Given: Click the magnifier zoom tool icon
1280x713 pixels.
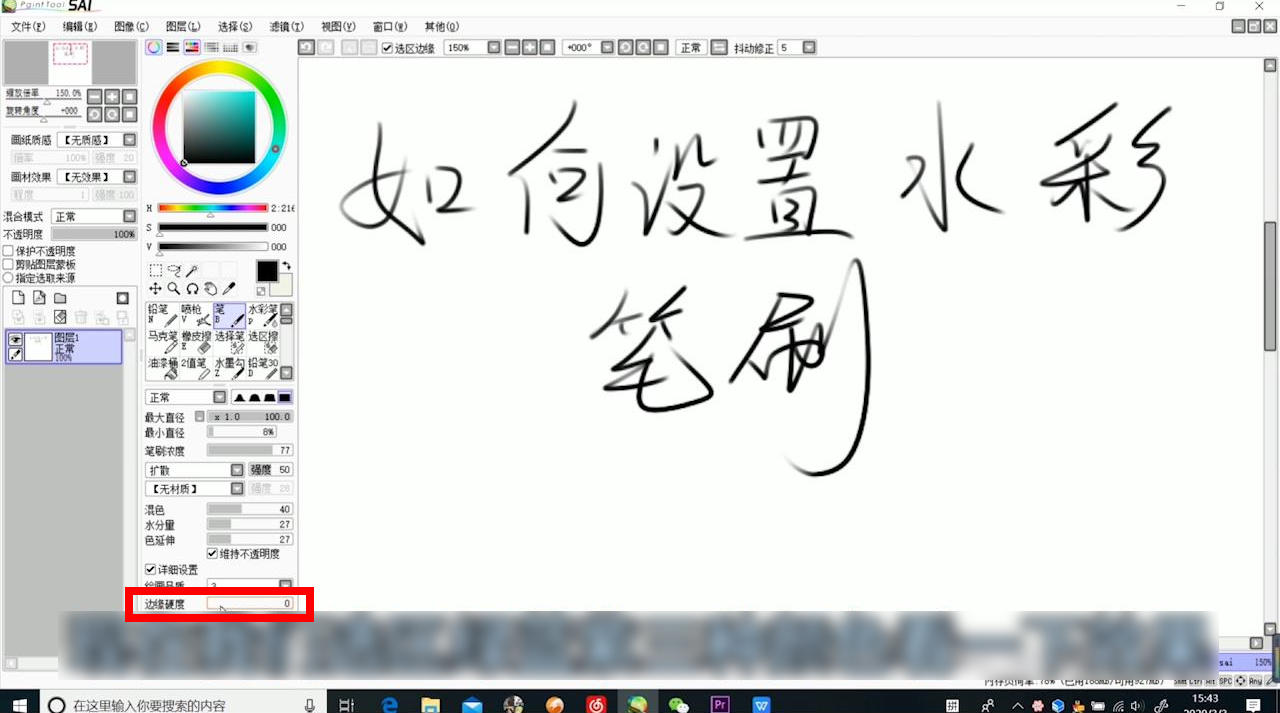Looking at the screenshot, I should (x=174, y=289).
